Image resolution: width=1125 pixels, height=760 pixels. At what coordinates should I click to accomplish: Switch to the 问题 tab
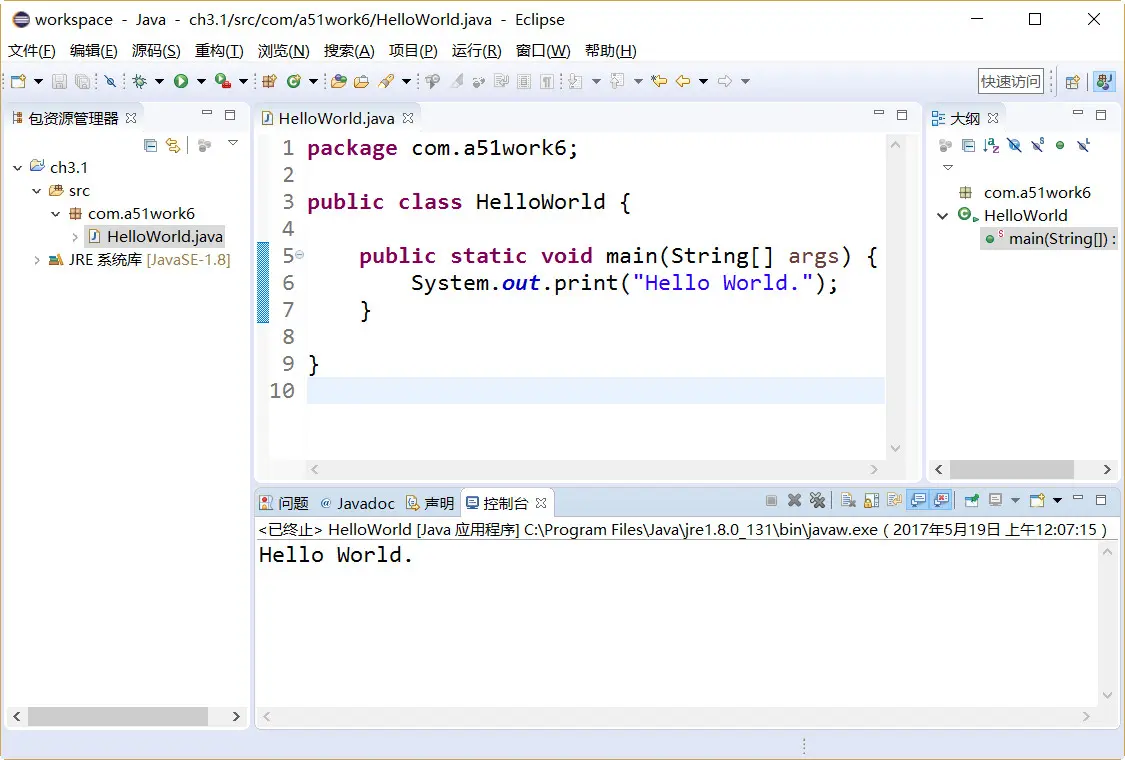click(x=284, y=503)
